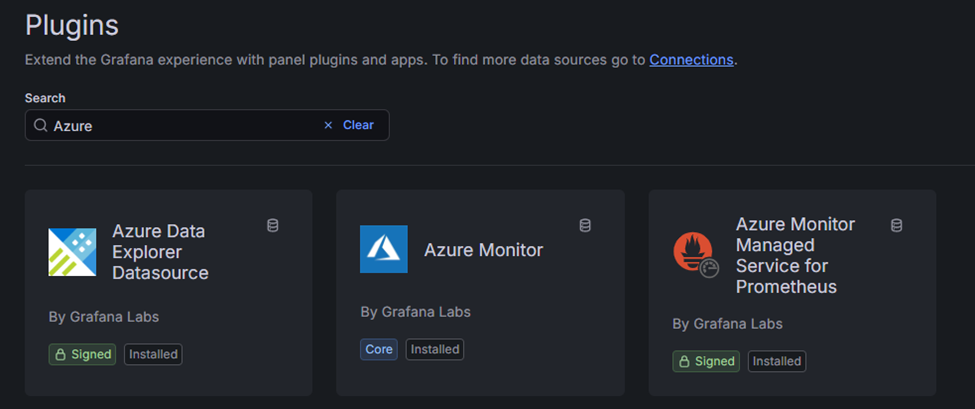This screenshot has height=409, width=975.
Task: Click the Installed badge on Managed Prometheus card
Action: 777,361
